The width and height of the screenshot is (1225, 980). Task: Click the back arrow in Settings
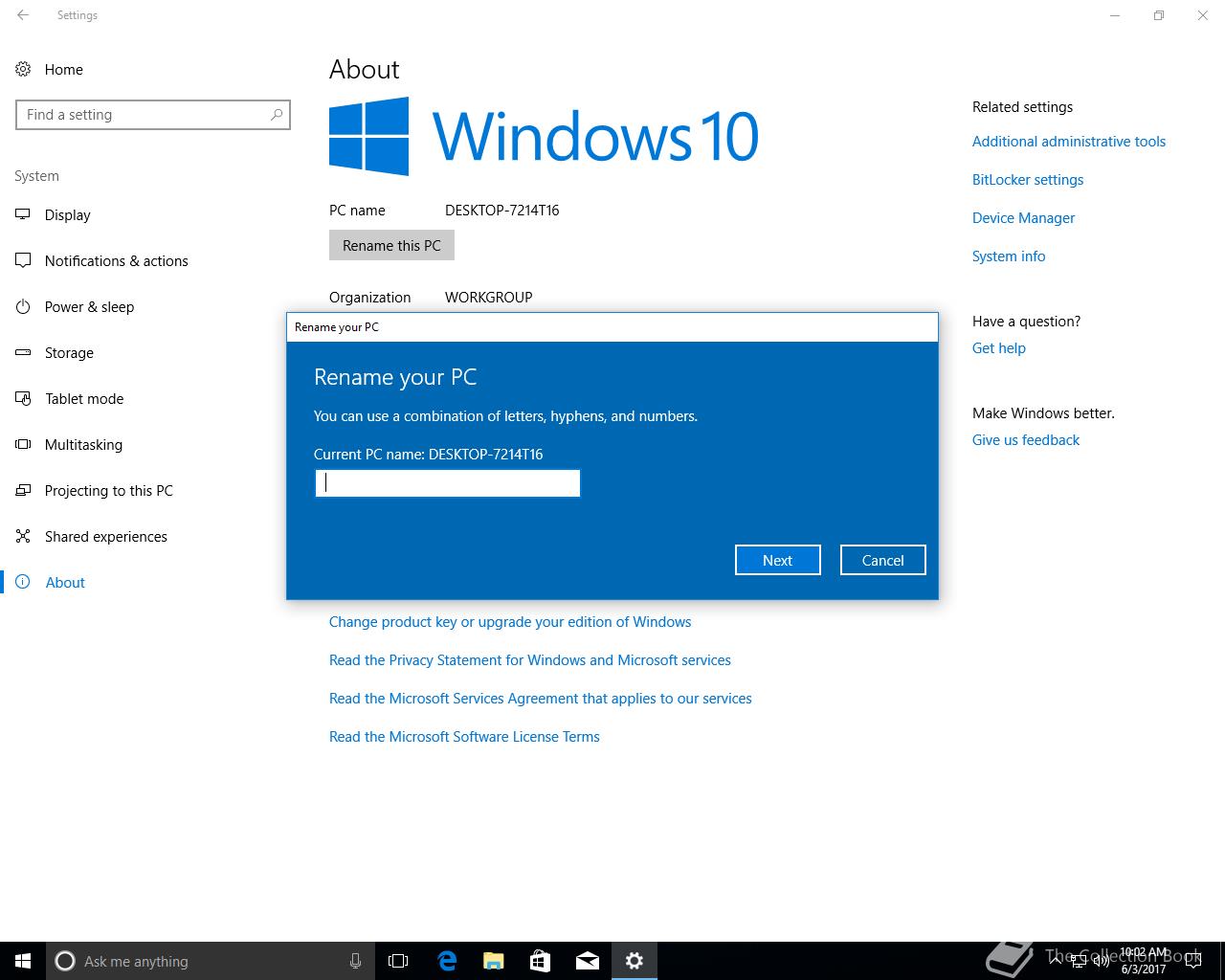[x=23, y=15]
